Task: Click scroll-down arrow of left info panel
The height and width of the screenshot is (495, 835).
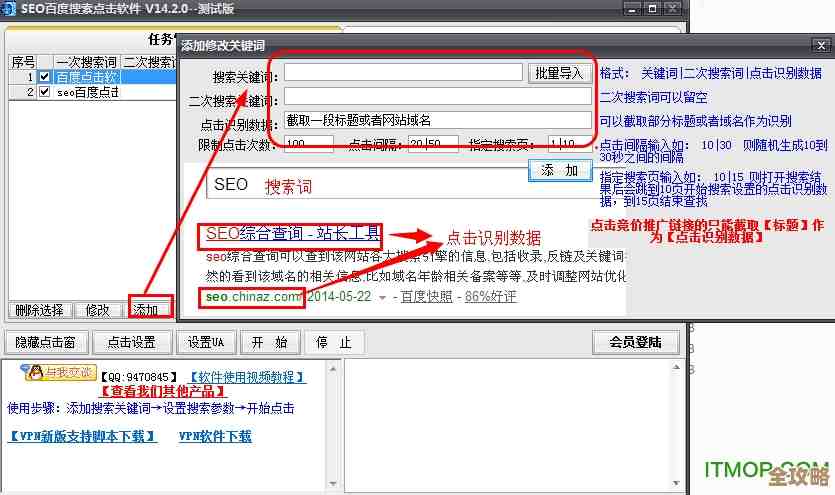Action: pos(333,484)
